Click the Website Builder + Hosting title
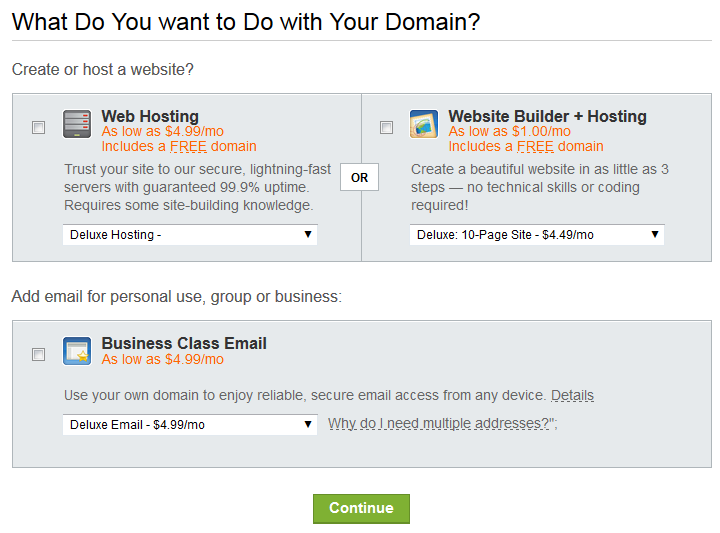 coord(547,116)
